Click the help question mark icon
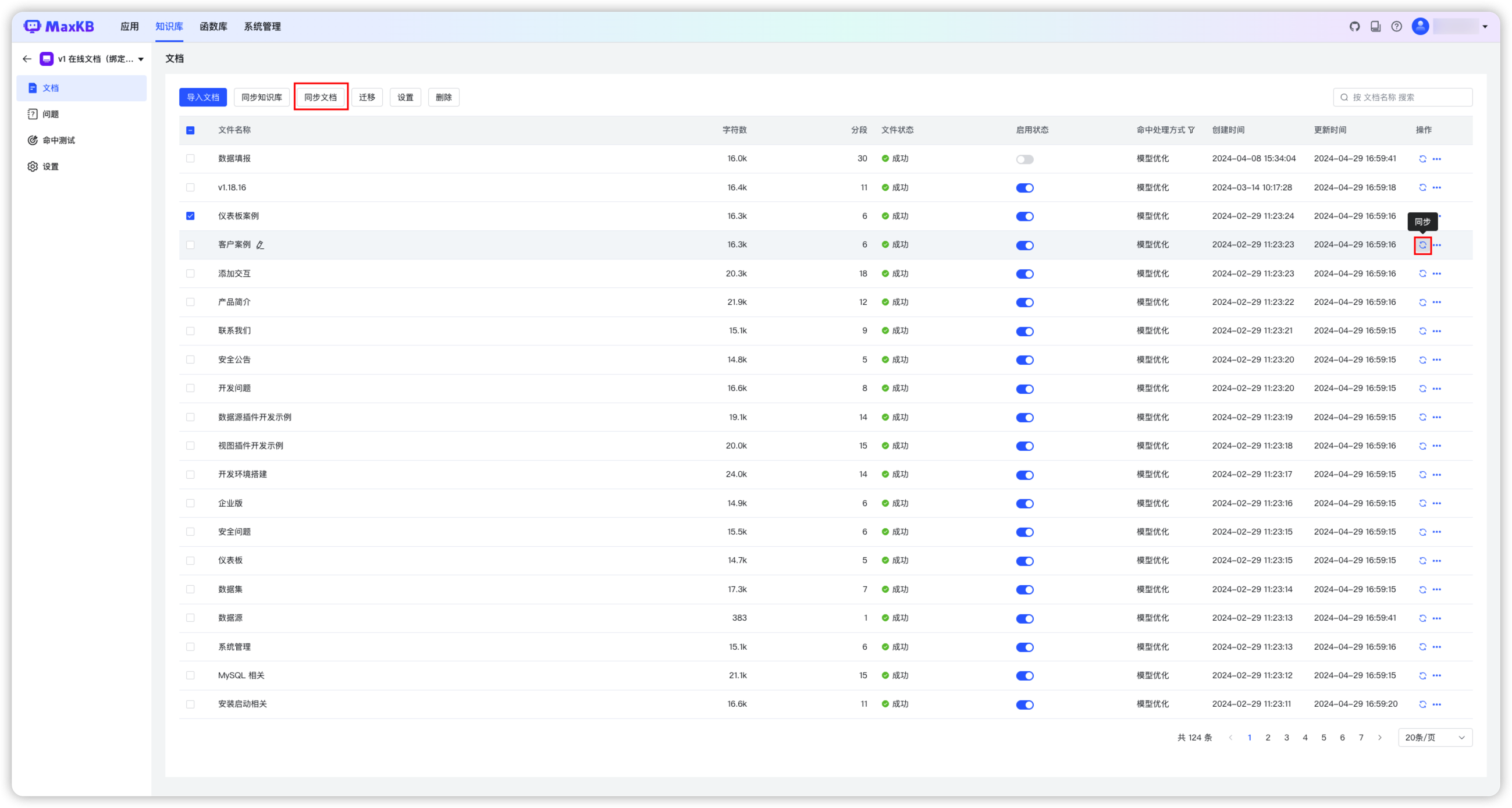Viewport: 1512px width, 808px height. 1396,26
